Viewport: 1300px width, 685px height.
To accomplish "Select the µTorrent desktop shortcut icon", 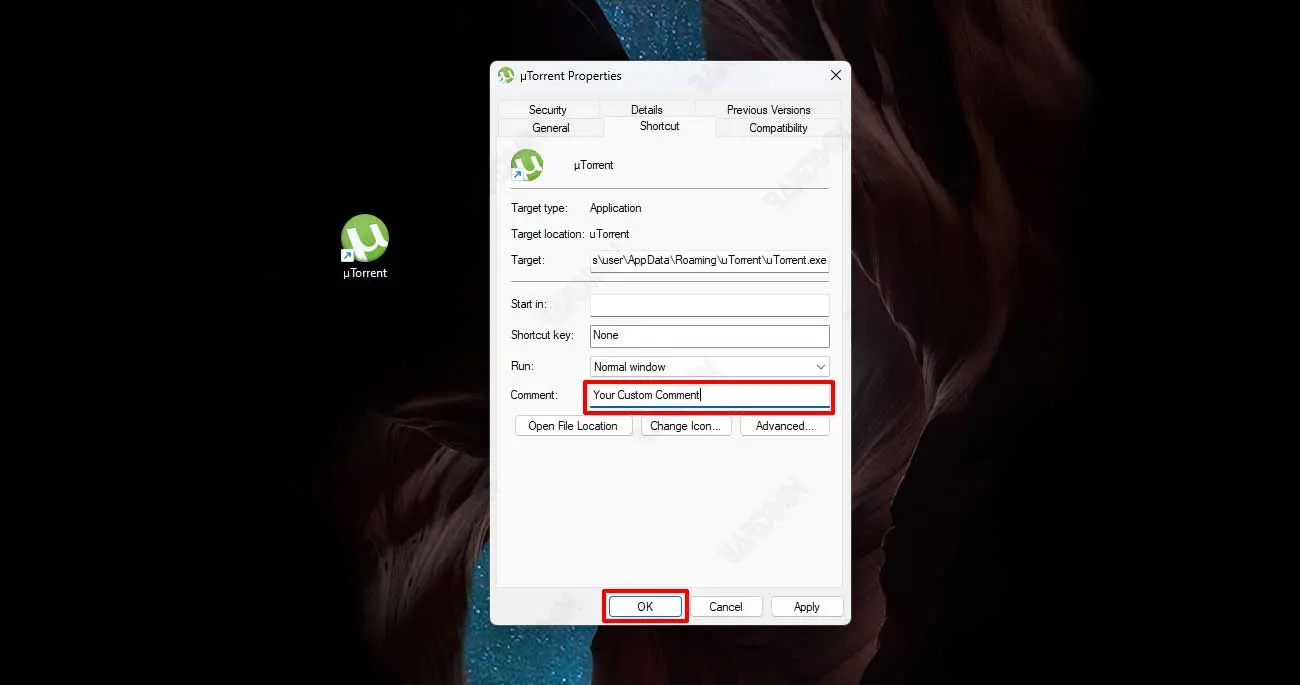I will pyautogui.click(x=364, y=238).
